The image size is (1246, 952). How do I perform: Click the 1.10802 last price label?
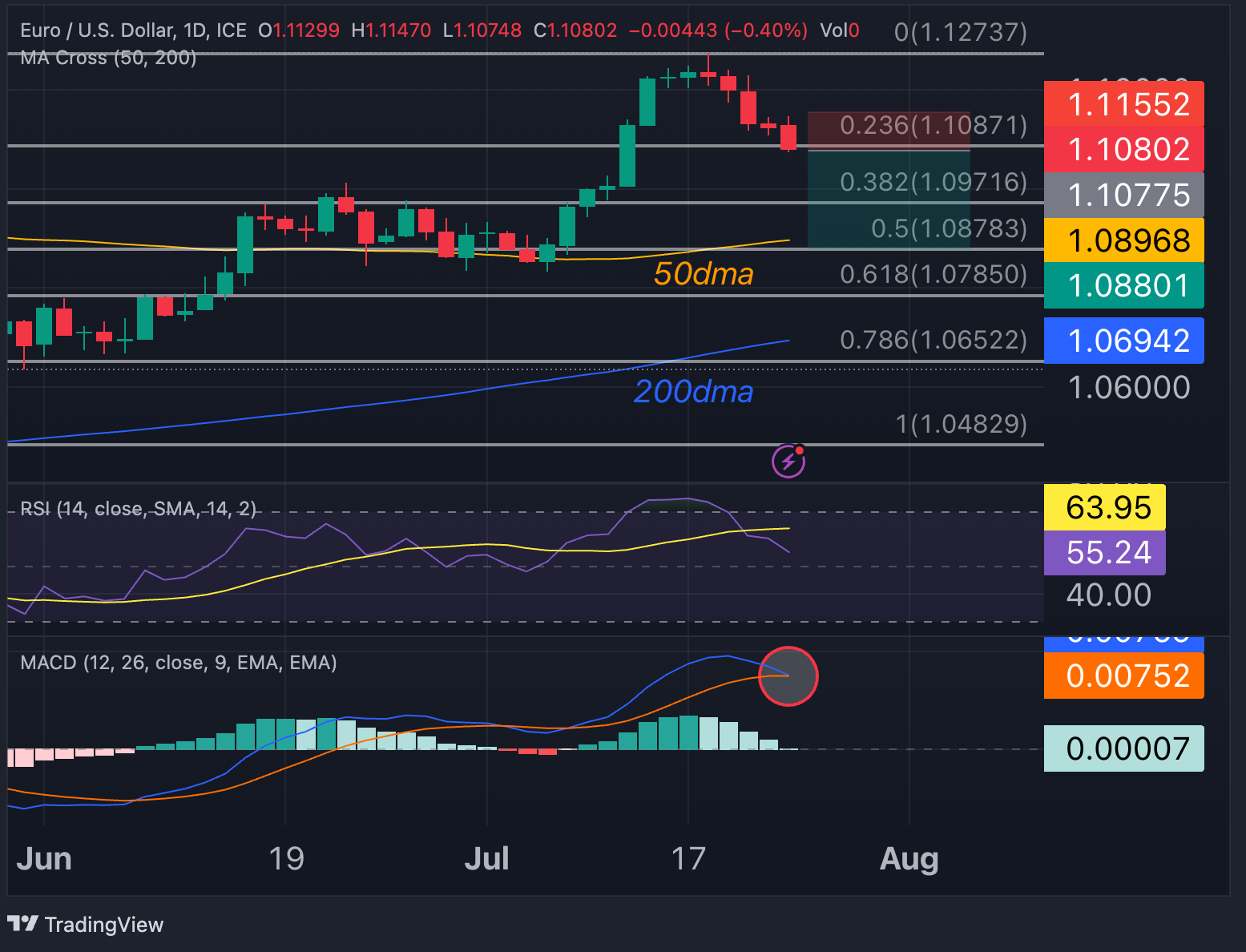1123,149
